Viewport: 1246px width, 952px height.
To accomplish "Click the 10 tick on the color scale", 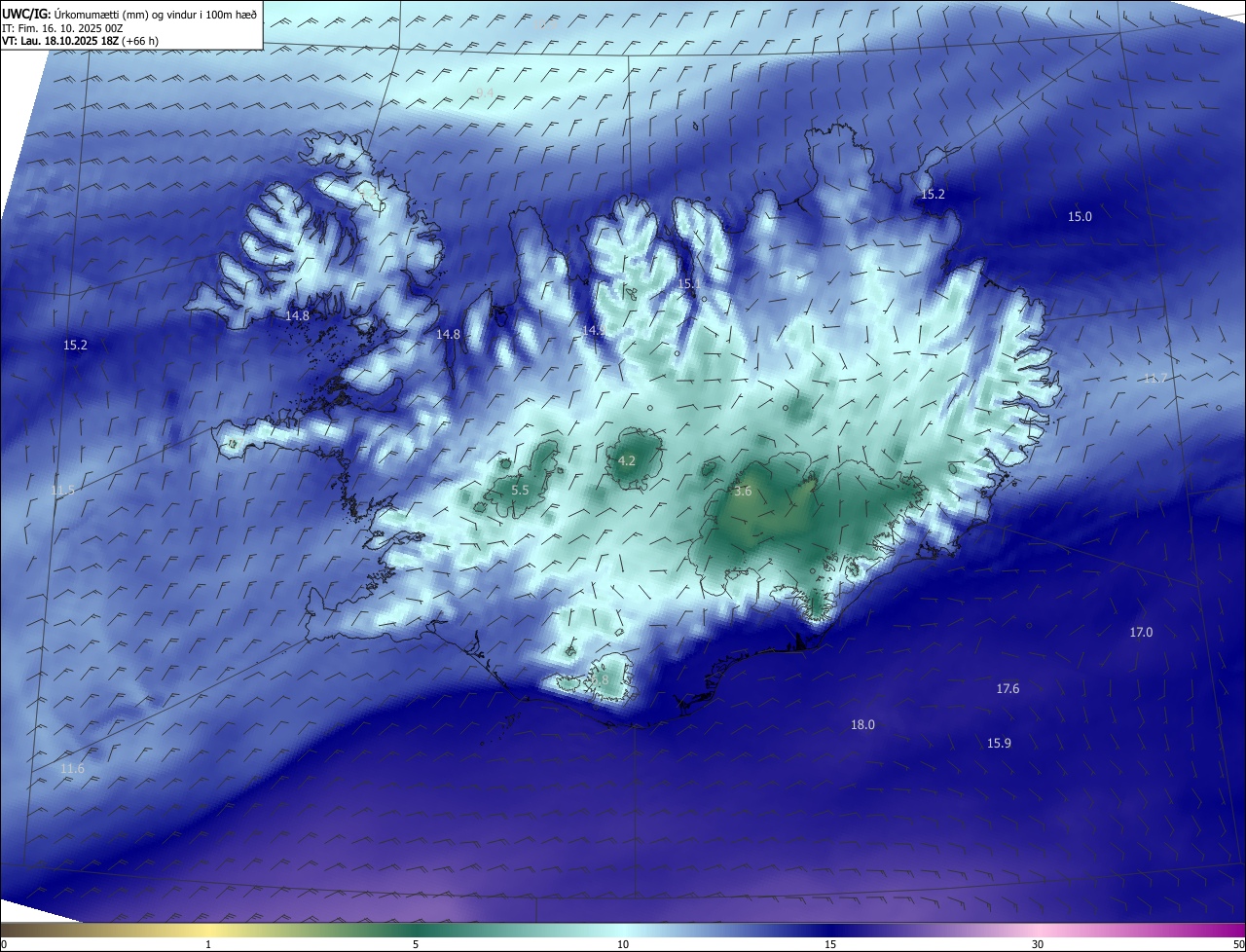I will tap(623, 944).
